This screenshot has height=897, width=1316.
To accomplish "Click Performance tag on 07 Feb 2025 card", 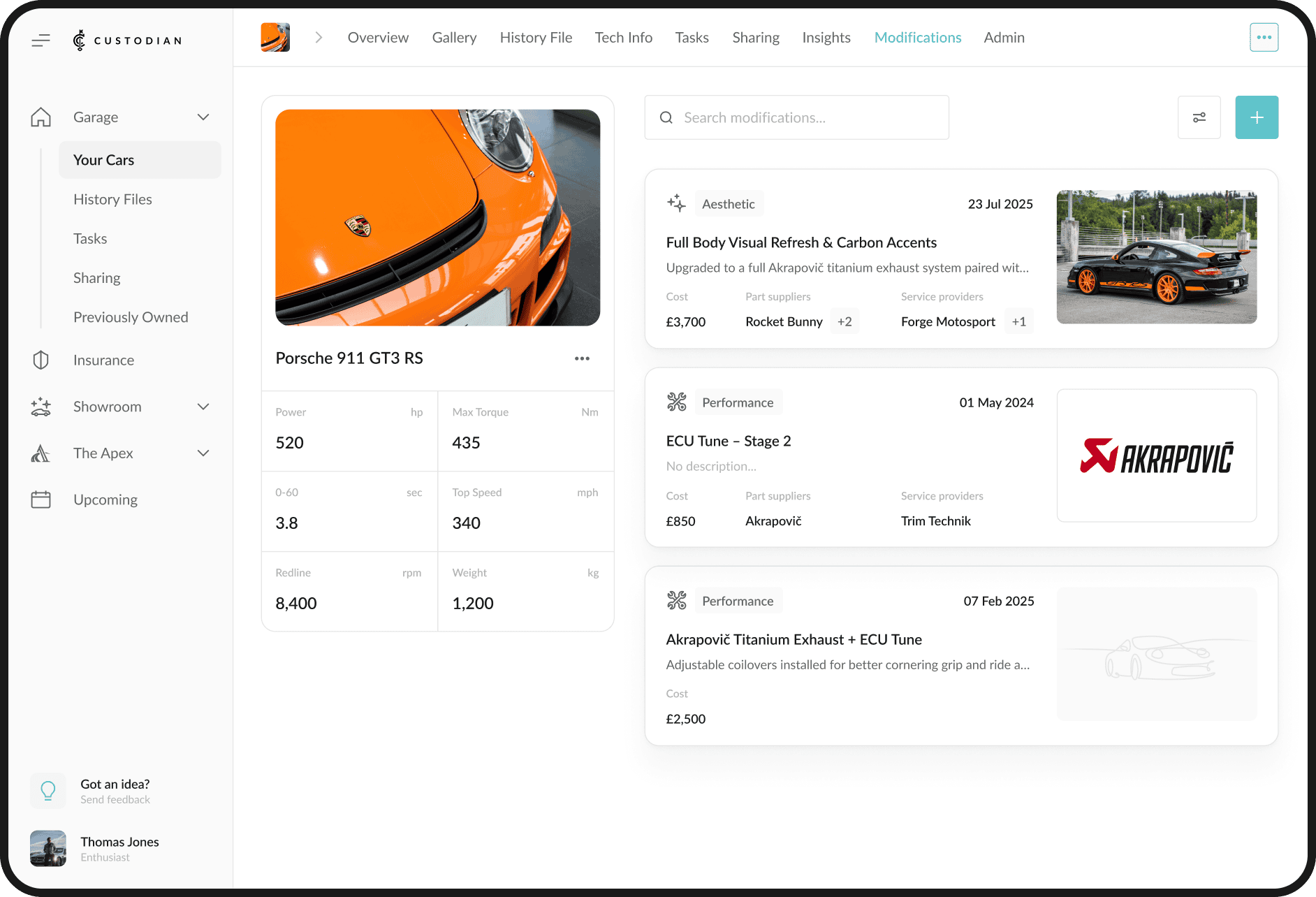I will point(738,600).
